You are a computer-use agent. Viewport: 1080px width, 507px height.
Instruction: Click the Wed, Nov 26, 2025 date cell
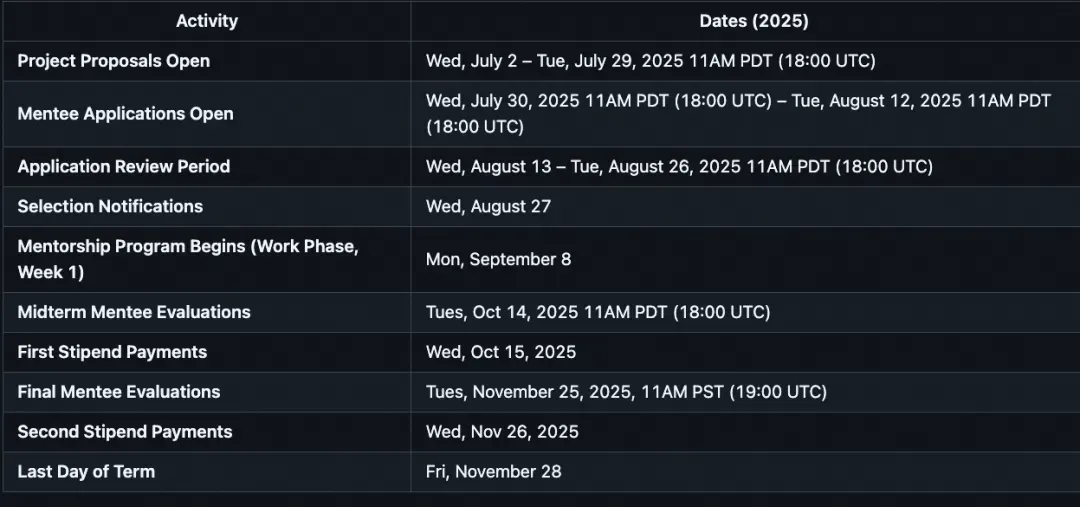502,432
